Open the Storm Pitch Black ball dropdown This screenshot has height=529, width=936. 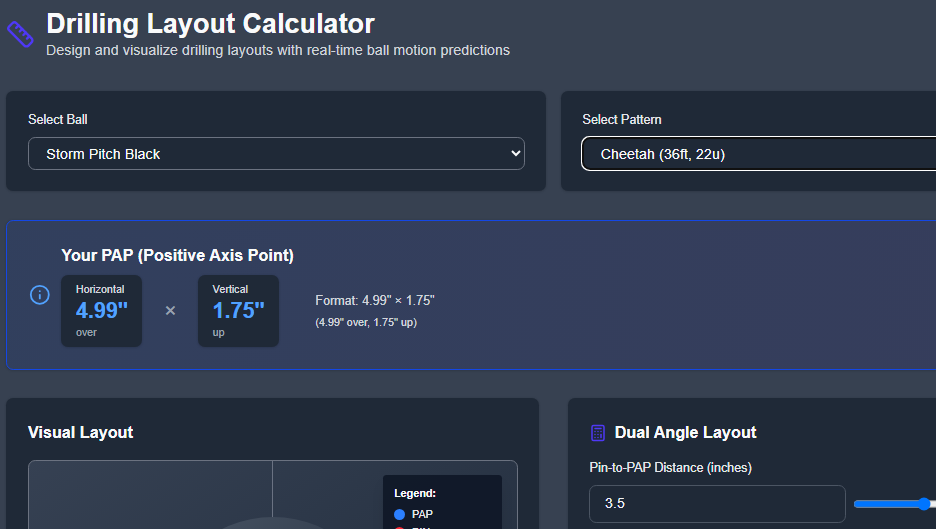276,154
